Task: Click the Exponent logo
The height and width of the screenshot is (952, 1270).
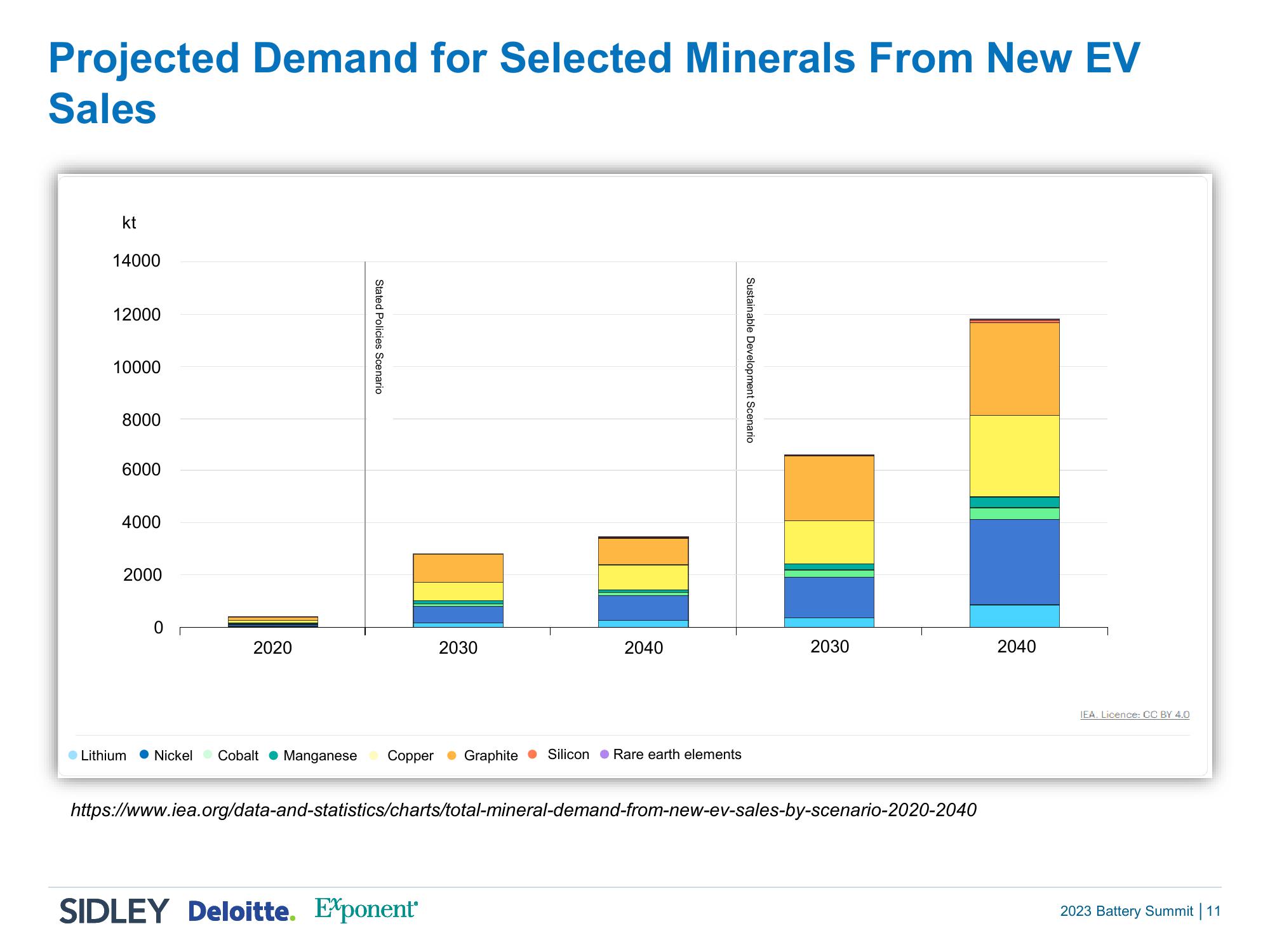Action: coord(366,909)
